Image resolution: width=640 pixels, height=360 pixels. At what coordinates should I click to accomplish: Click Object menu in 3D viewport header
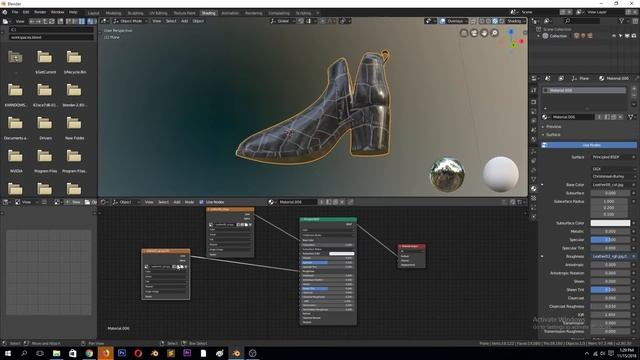[198, 21]
